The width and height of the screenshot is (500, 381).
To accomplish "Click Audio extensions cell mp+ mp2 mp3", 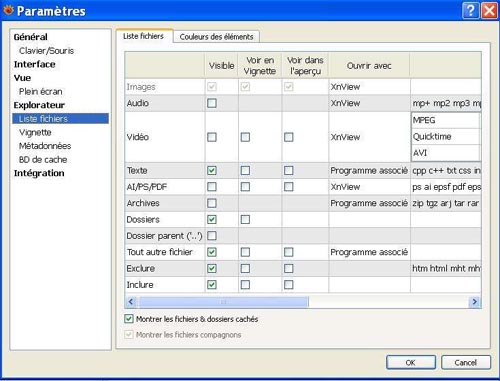I will pyautogui.click(x=446, y=103).
